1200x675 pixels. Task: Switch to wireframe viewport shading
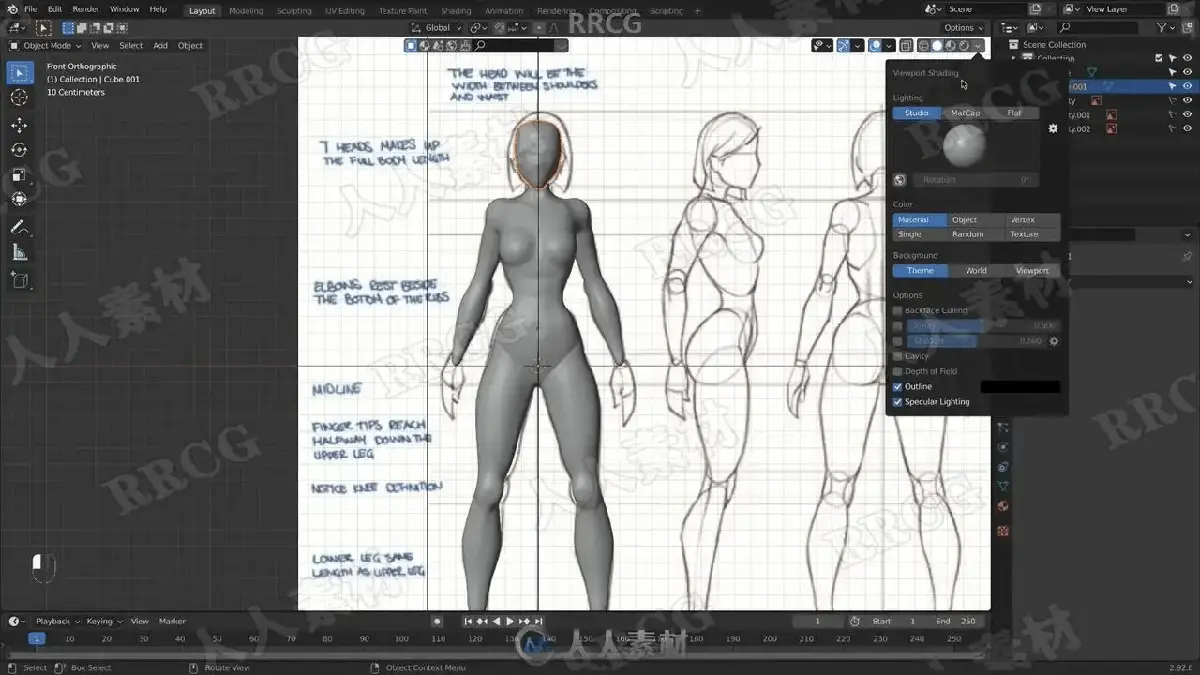pyautogui.click(x=923, y=45)
